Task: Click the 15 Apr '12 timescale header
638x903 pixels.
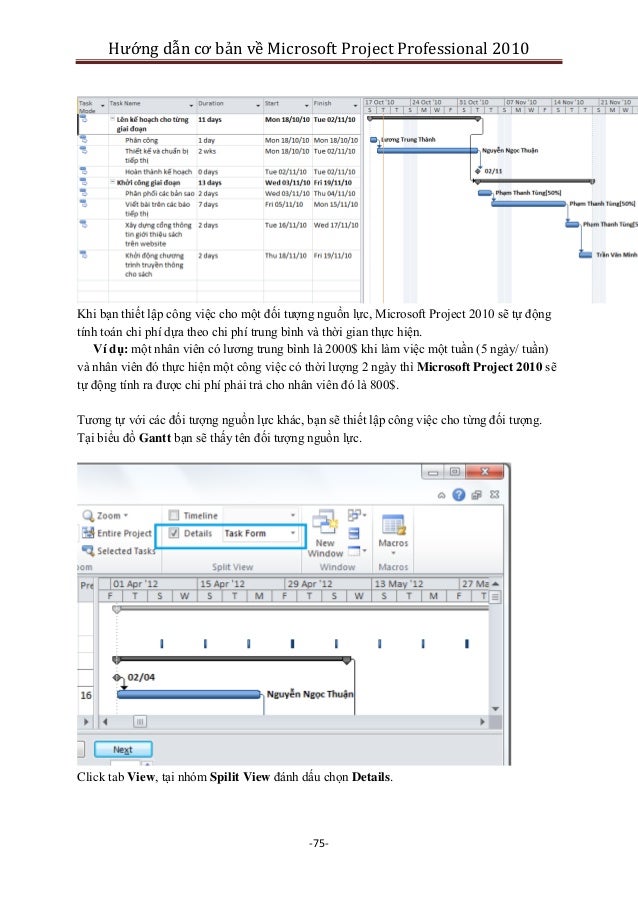Action: coord(241,584)
